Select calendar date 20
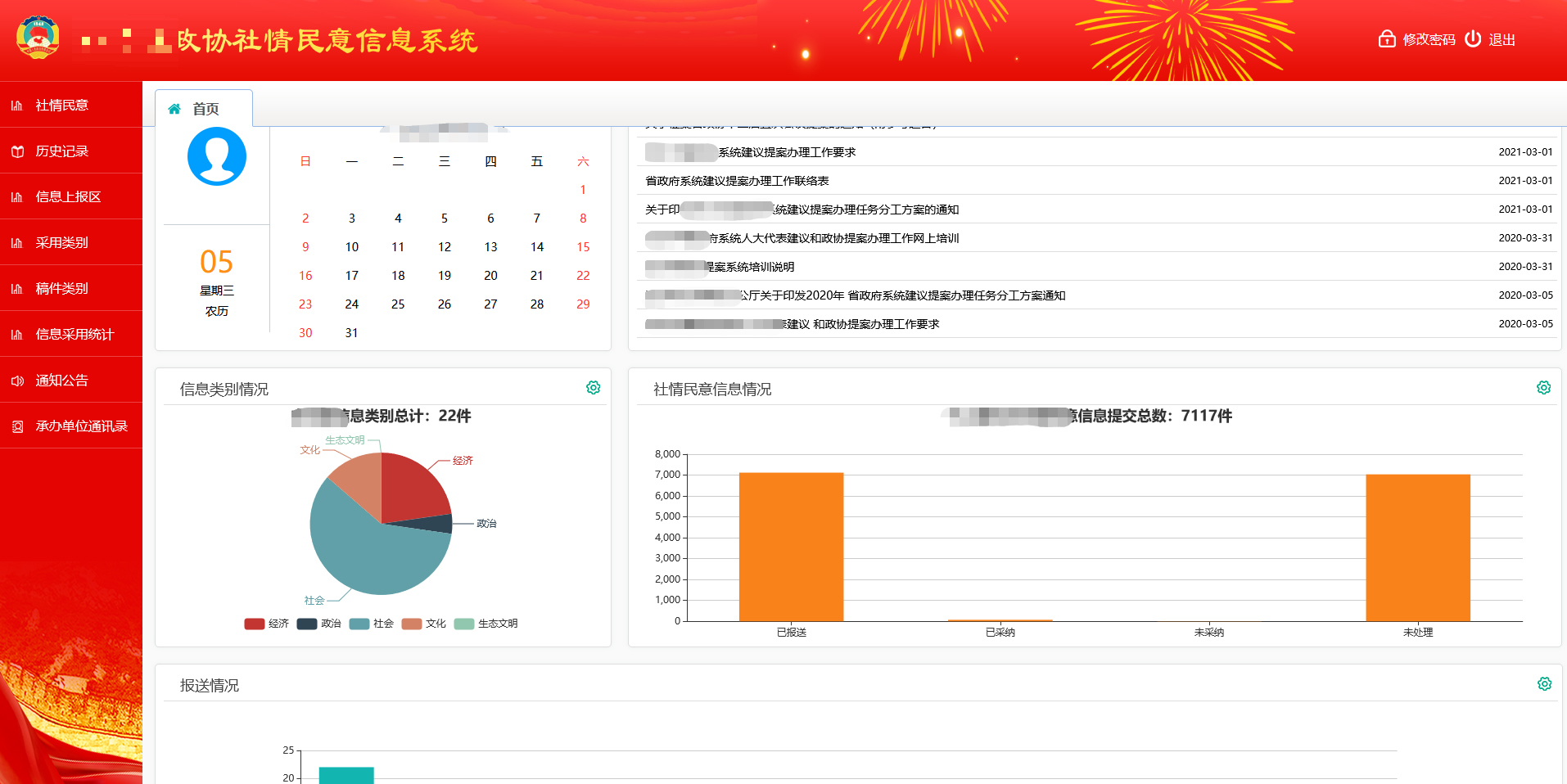Viewport: 1567px width, 784px height. [490, 276]
